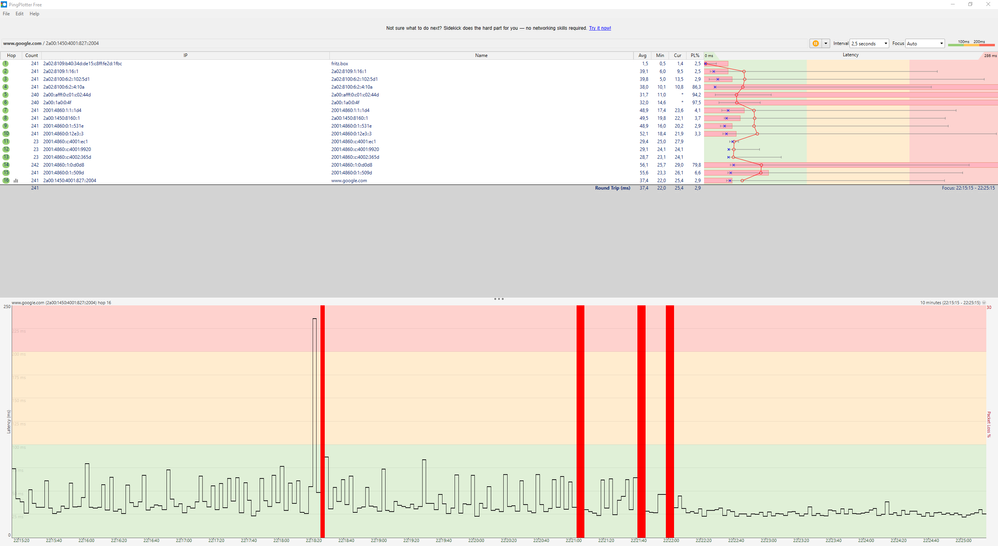Select IP 2001:4860:0:1::531e in hop 9
Viewport: 998px width, 546px height.
[x=64, y=126]
